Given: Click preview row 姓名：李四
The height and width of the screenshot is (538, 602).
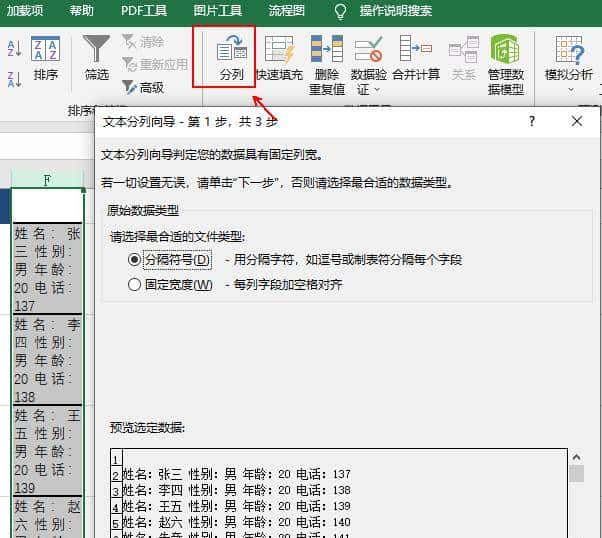Looking at the screenshot, I should [236, 490].
